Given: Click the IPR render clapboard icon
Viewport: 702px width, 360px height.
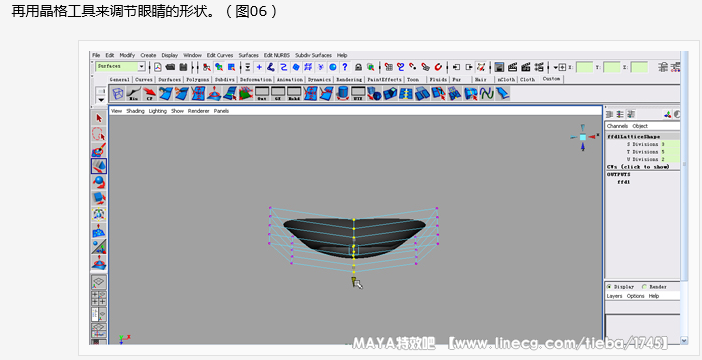Looking at the screenshot, I should 526,67.
